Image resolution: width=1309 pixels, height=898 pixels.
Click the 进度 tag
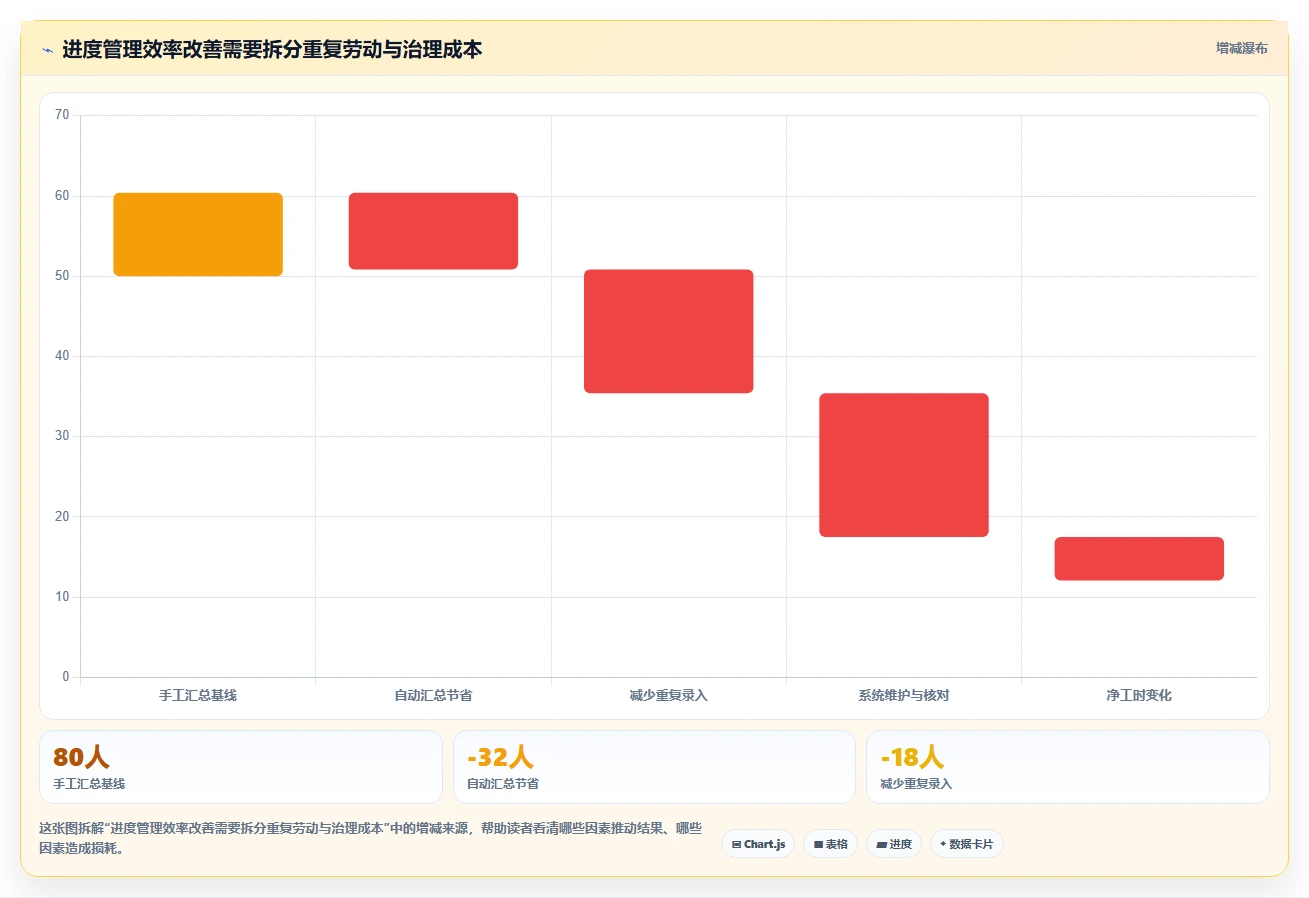pyautogui.click(x=894, y=844)
